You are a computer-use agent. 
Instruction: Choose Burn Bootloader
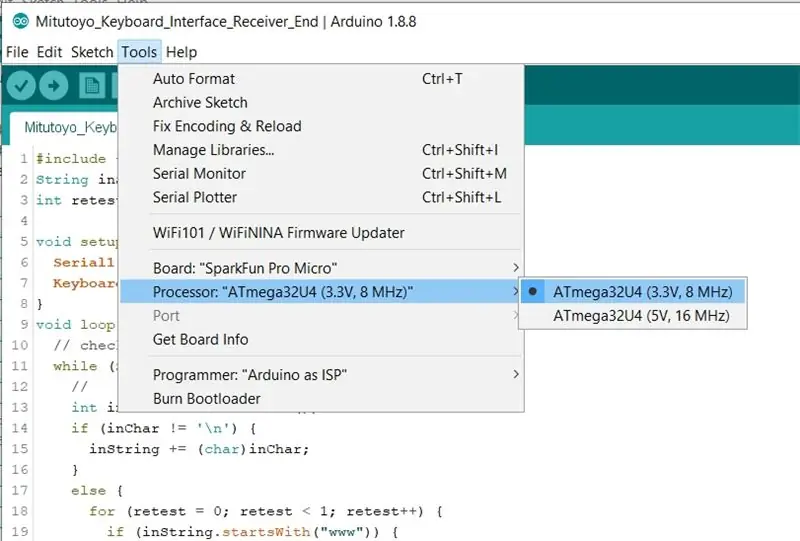tap(321, 399)
